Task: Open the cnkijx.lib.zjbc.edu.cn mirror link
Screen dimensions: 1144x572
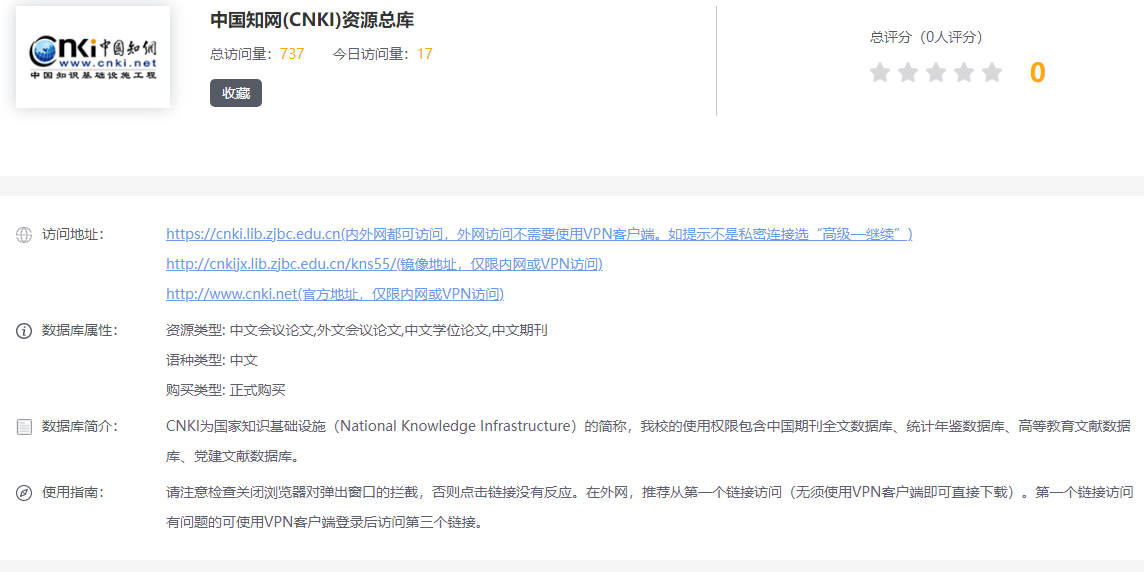Action: point(384,264)
